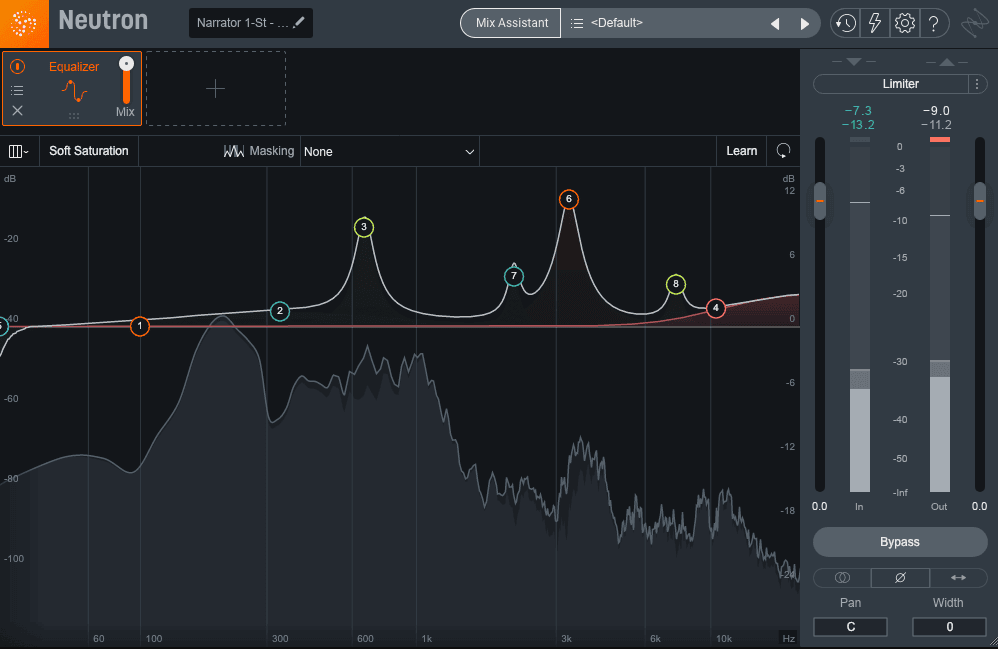This screenshot has width=998, height=649.
Task: Toggle the swap channels arrows icon
Action: point(959,578)
